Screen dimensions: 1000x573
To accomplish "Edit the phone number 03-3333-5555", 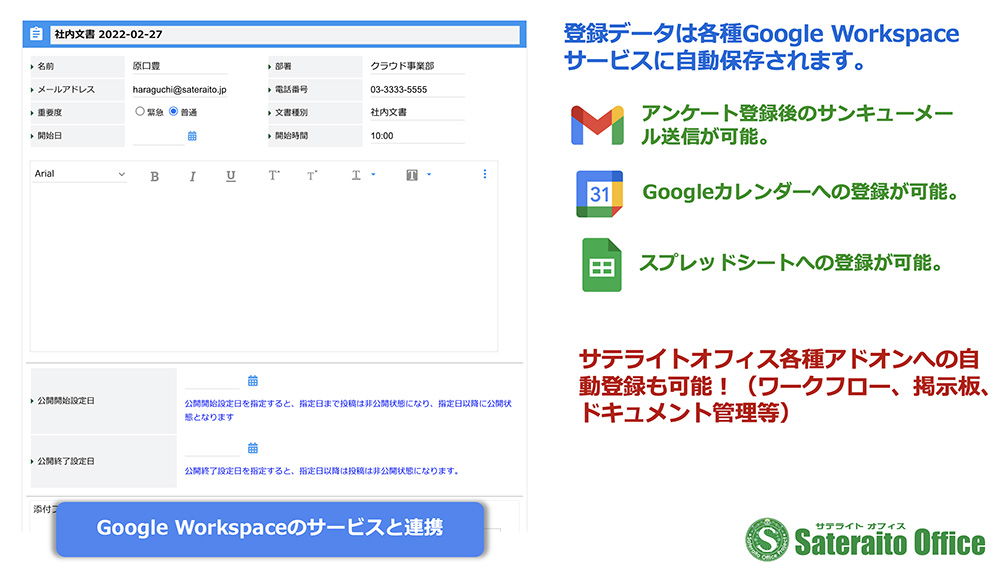I will click(x=417, y=89).
